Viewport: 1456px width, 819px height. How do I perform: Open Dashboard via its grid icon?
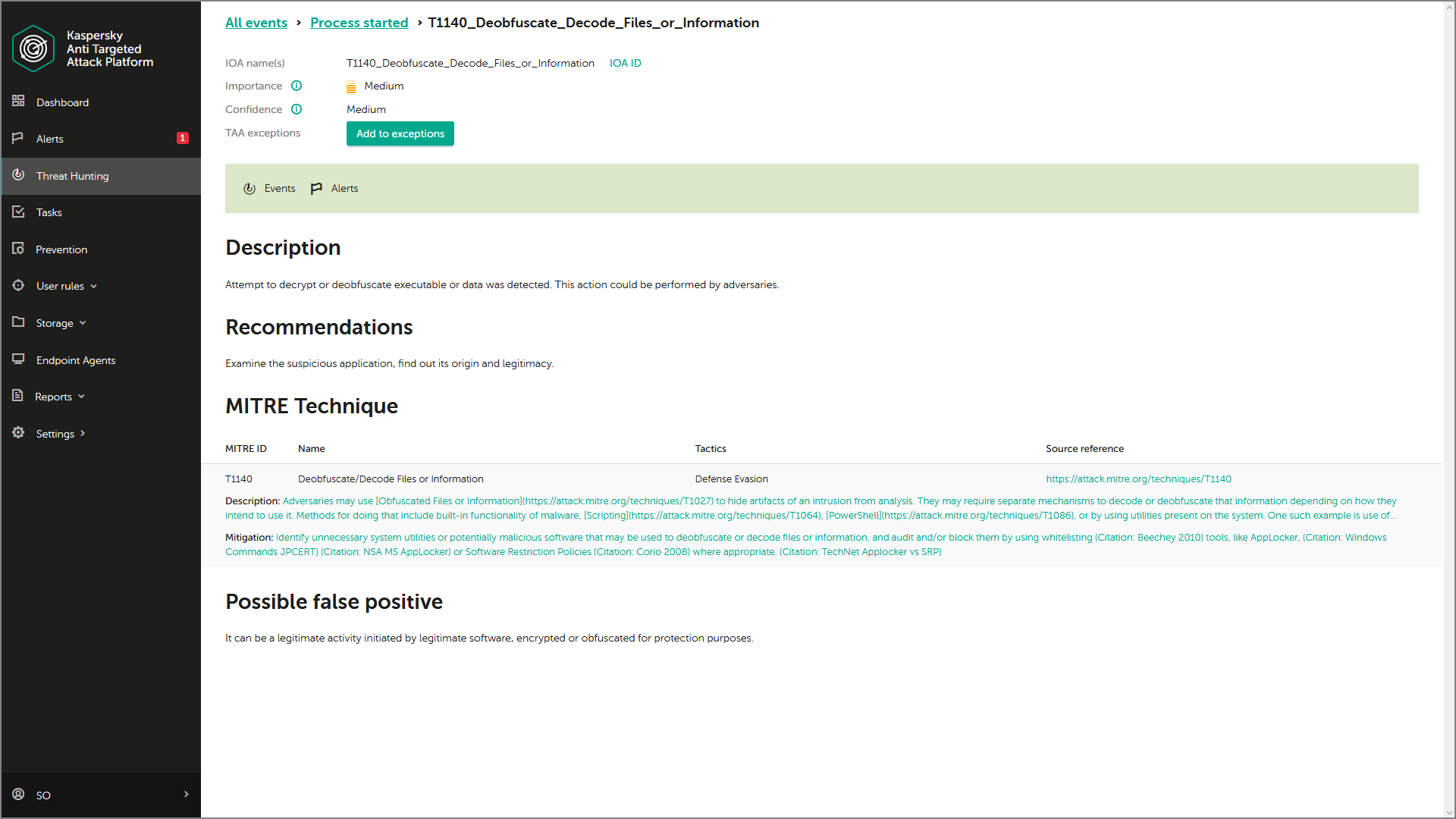[18, 102]
